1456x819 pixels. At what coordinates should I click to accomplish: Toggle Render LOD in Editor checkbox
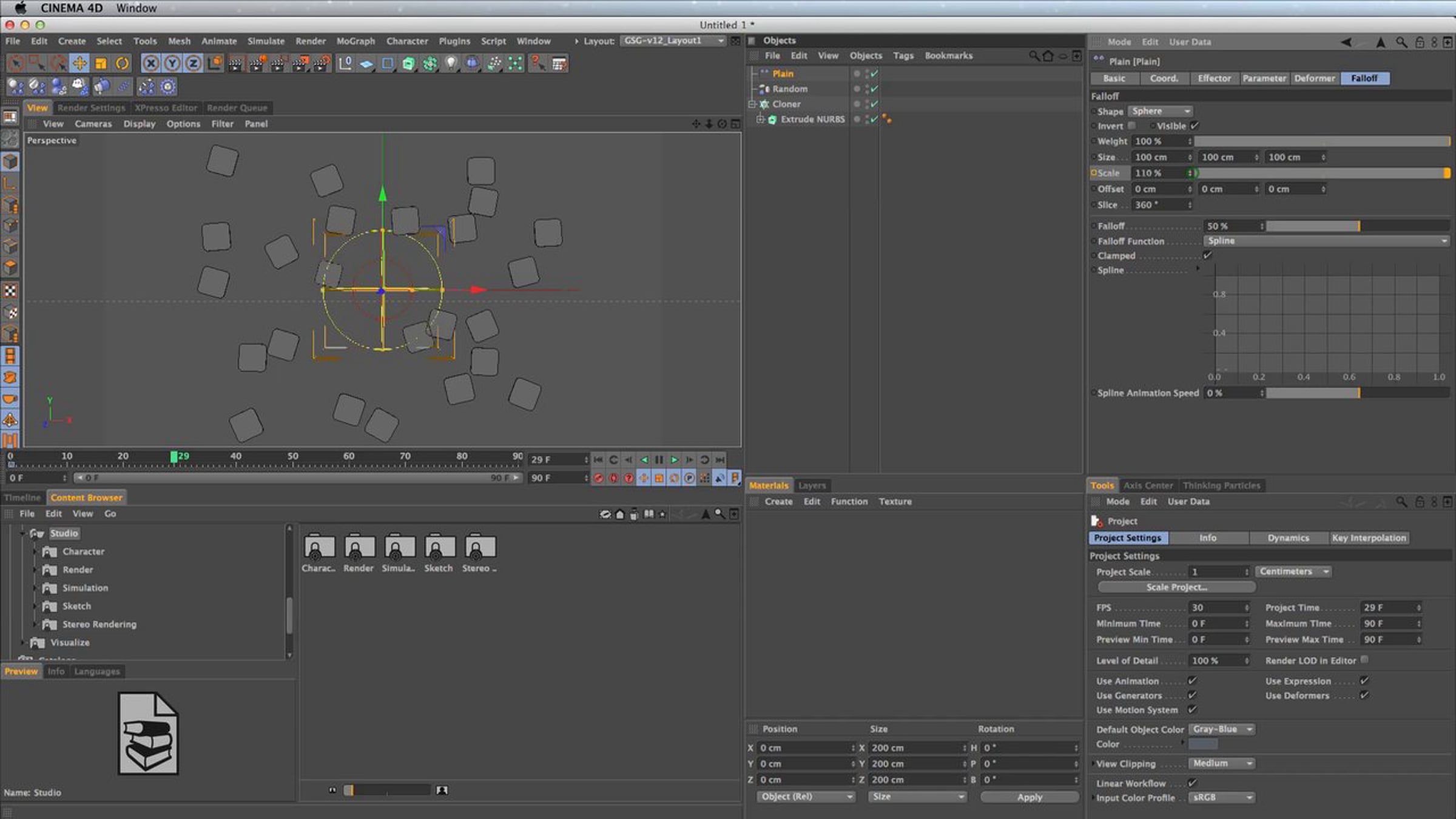[1364, 660]
